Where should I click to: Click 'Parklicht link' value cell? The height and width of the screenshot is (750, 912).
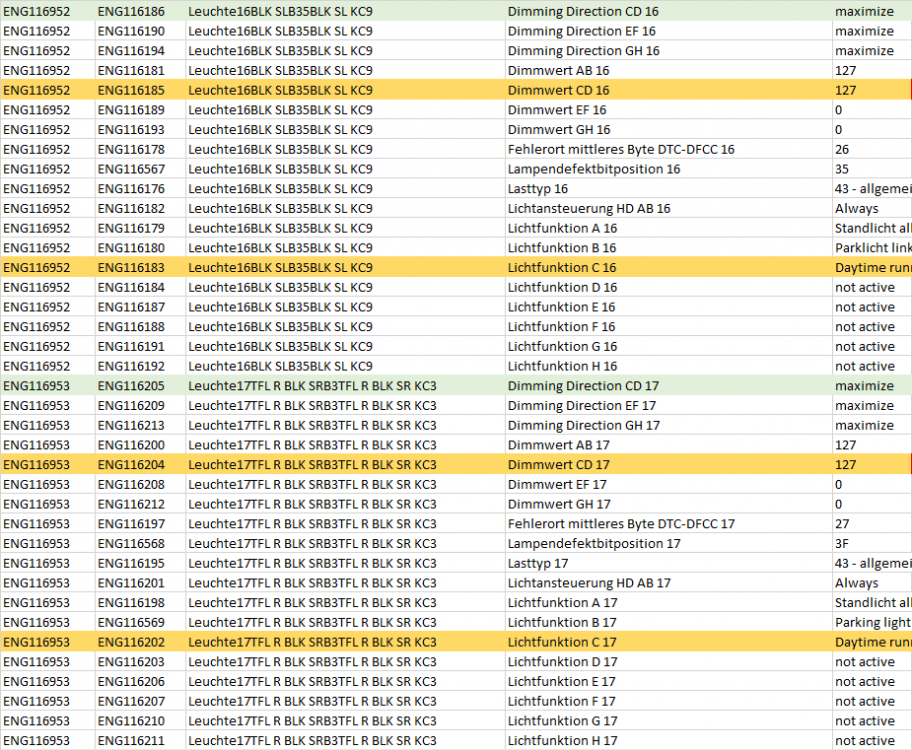click(872, 248)
